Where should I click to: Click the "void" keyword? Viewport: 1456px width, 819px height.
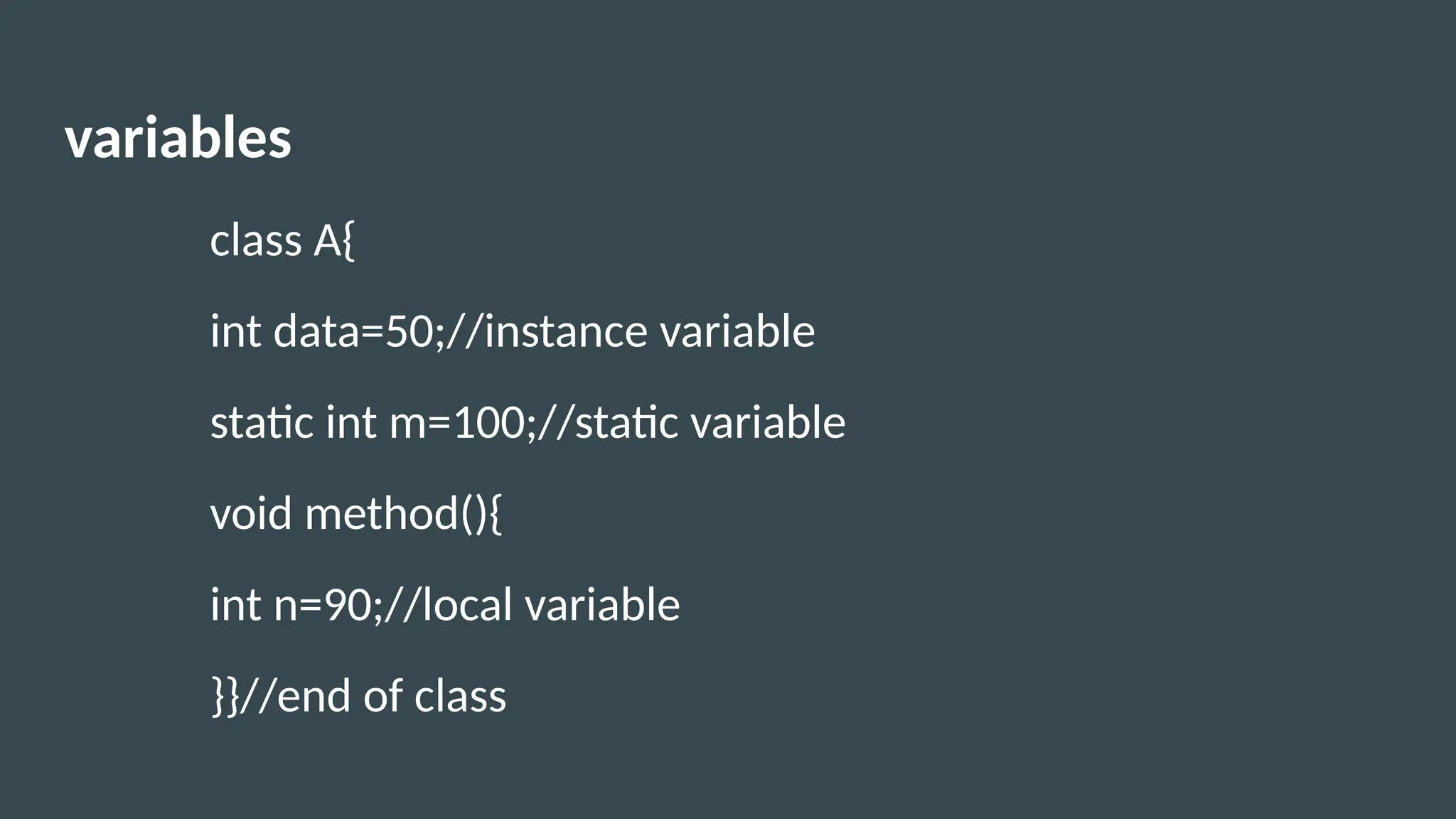pyautogui.click(x=251, y=513)
